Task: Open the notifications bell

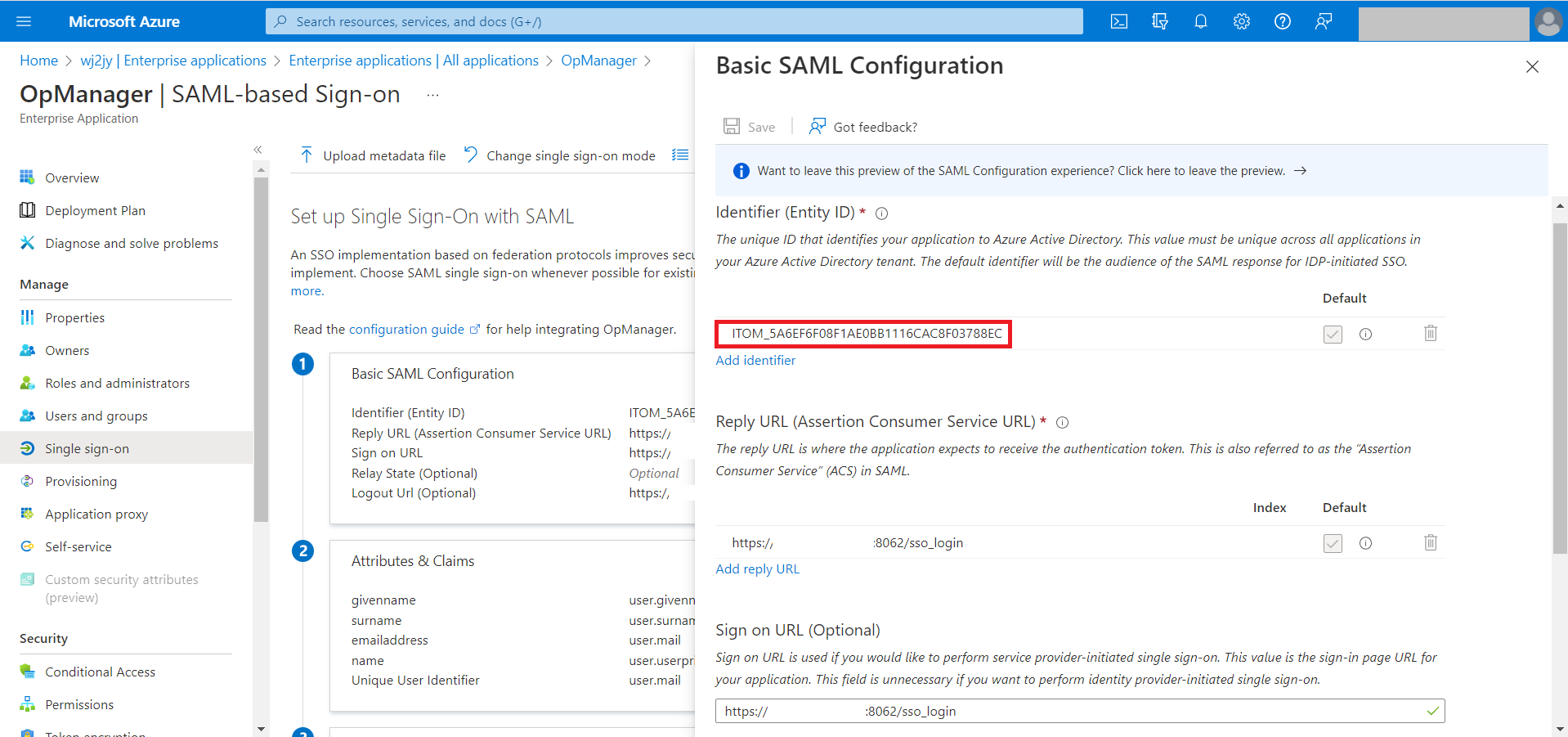Action: coord(1201,21)
